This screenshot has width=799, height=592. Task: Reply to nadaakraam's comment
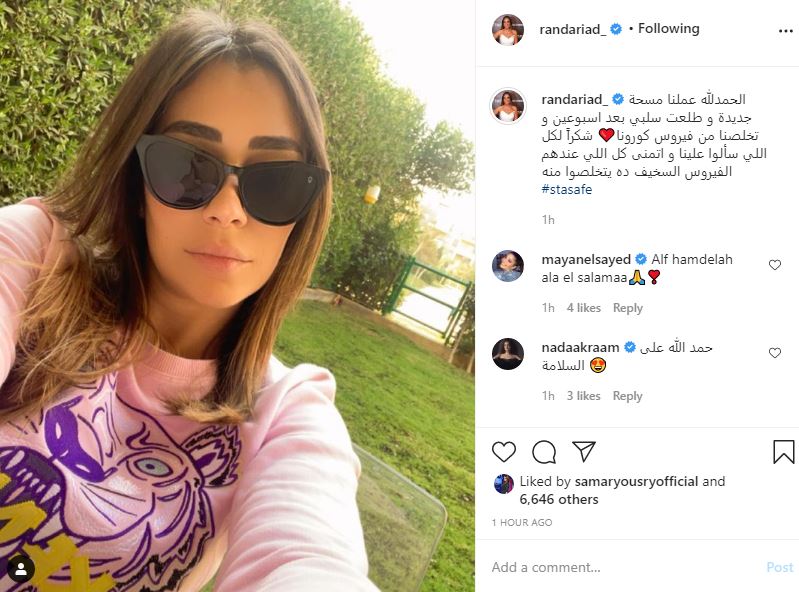pyautogui.click(x=627, y=396)
